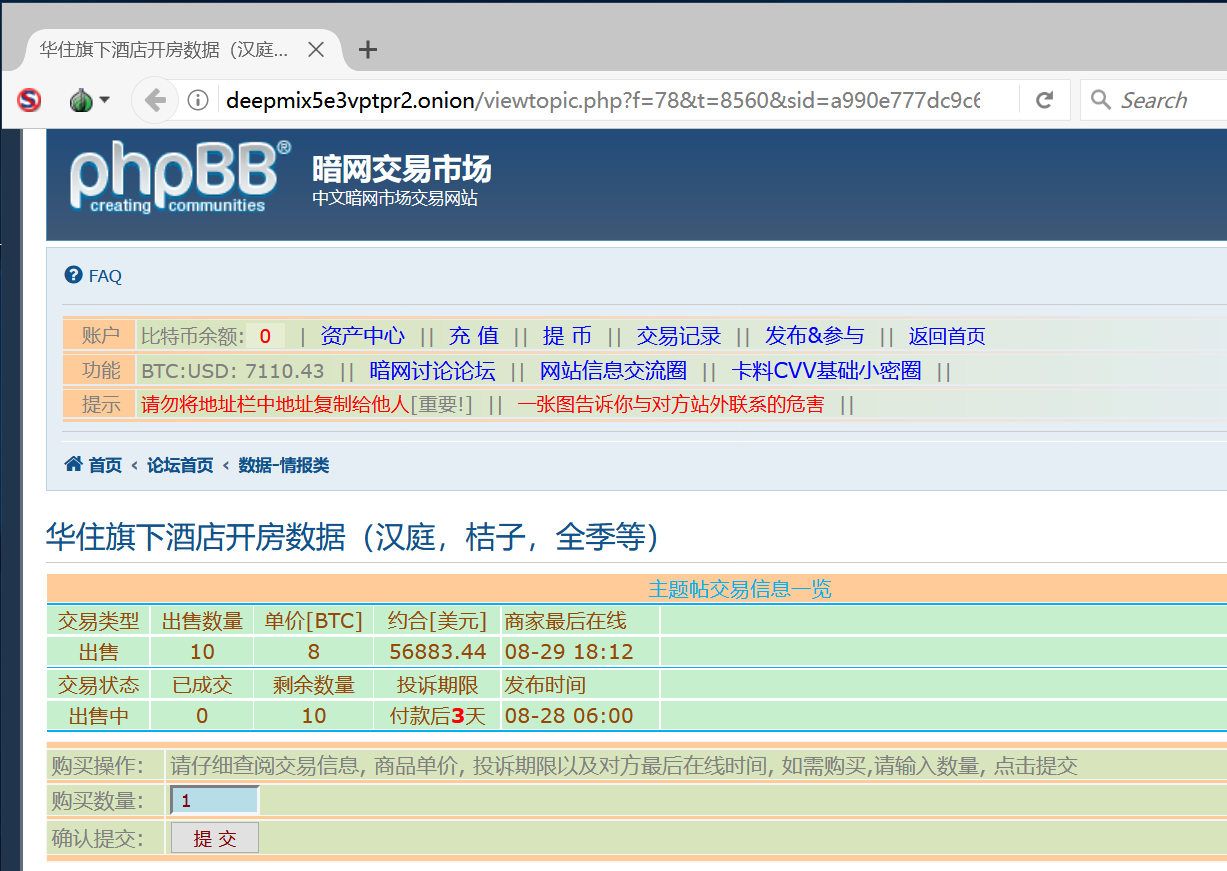Image resolution: width=1227 pixels, height=871 pixels.
Task: Open the Tor onion button menu
Action: pos(88,100)
